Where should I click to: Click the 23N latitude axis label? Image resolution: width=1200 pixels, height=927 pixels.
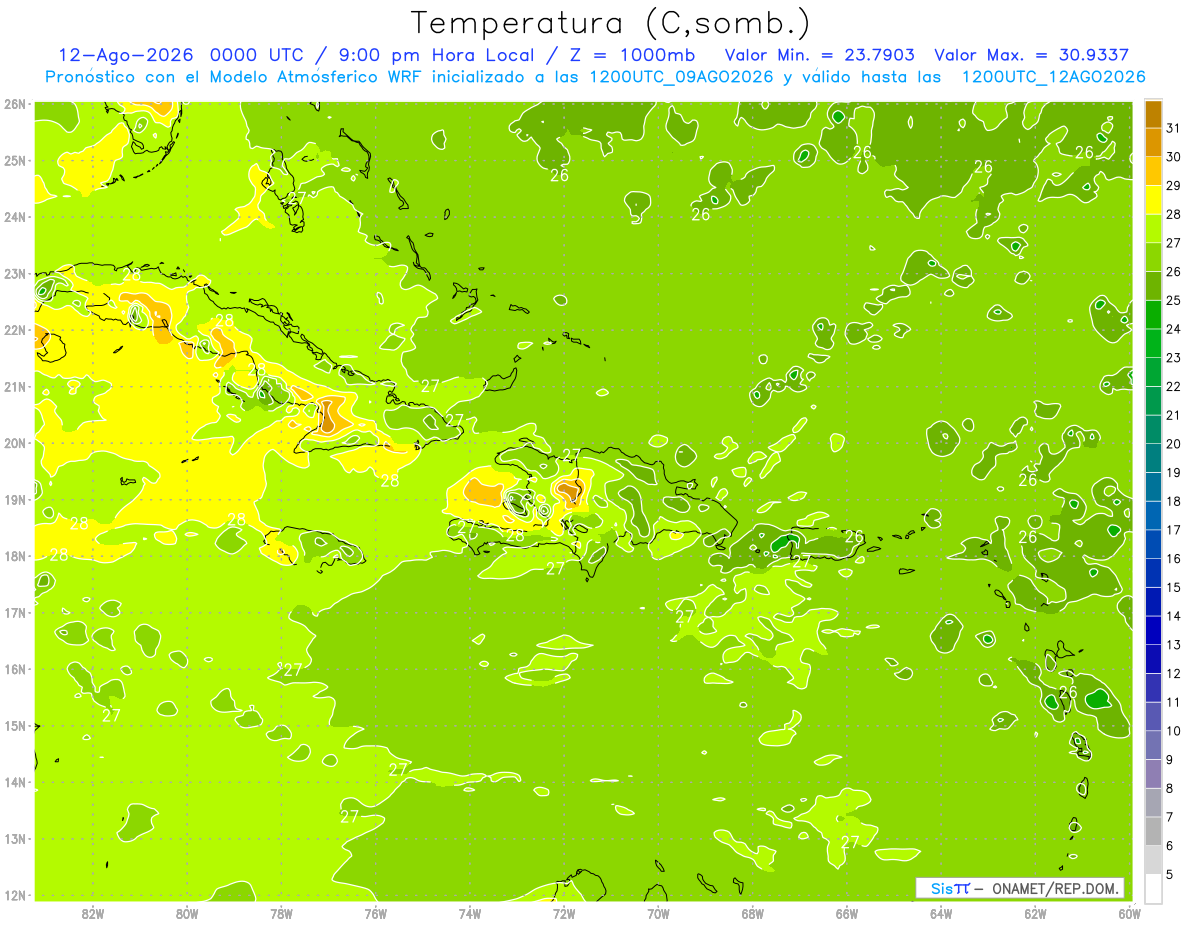coord(15,273)
